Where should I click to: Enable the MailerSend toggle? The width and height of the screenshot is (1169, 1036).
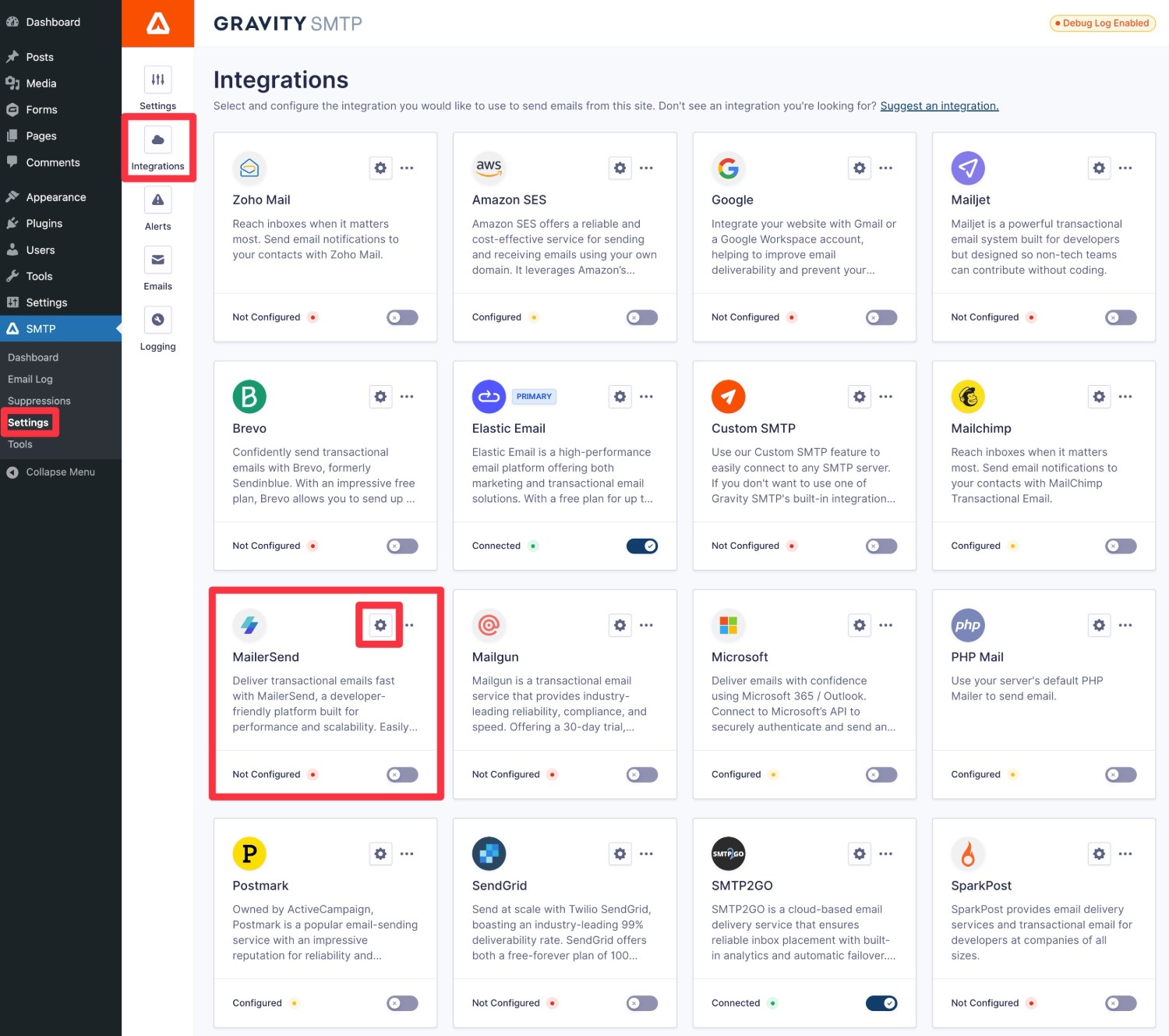(x=402, y=774)
